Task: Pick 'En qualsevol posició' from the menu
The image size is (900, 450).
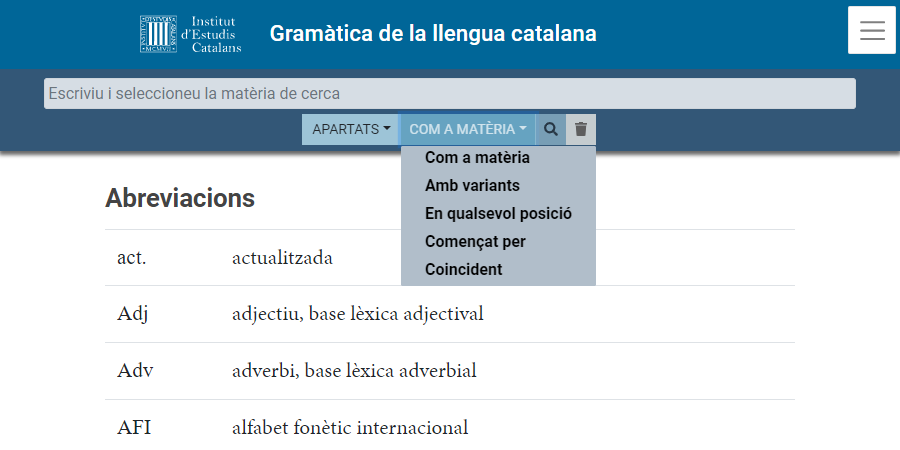Action: coord(498,214)
